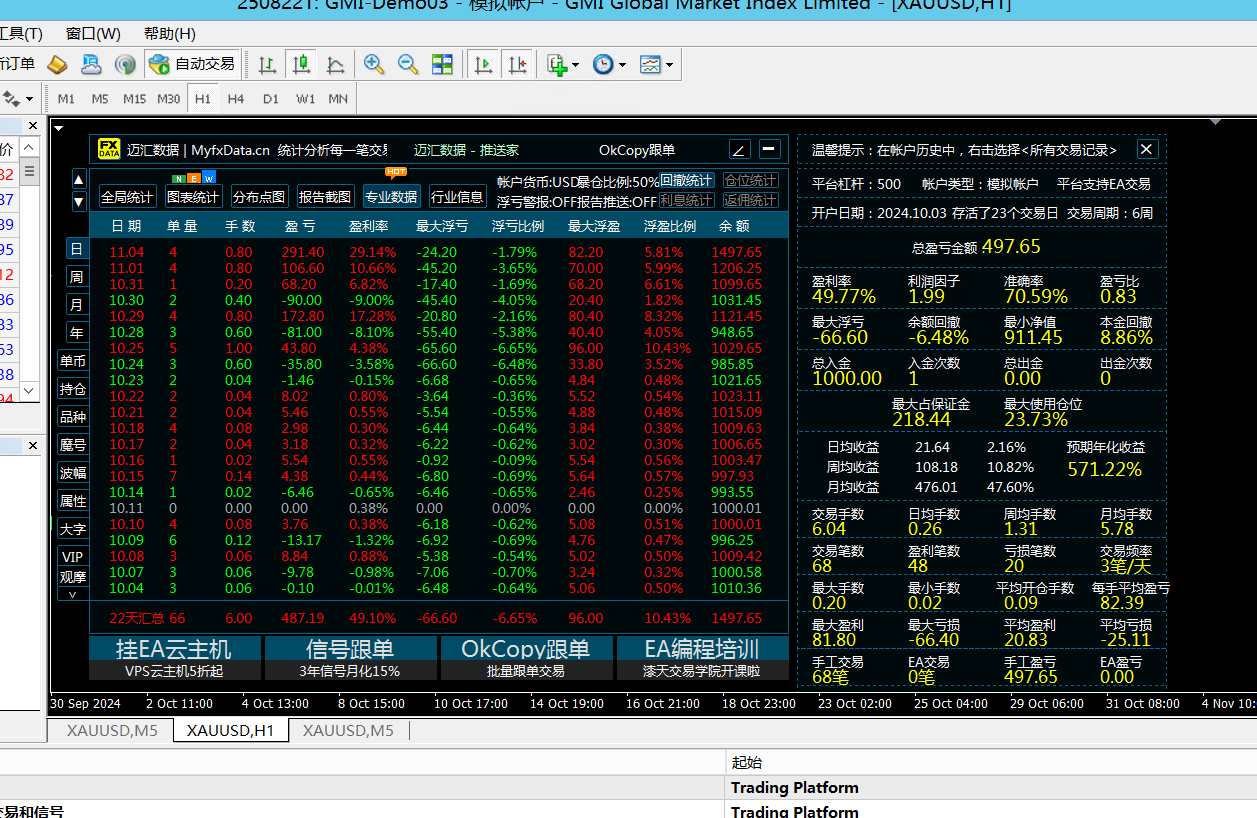Open 专业数据 professional data
The image size is (1257, 818).
pyautogui.click(x=391, y=197)
